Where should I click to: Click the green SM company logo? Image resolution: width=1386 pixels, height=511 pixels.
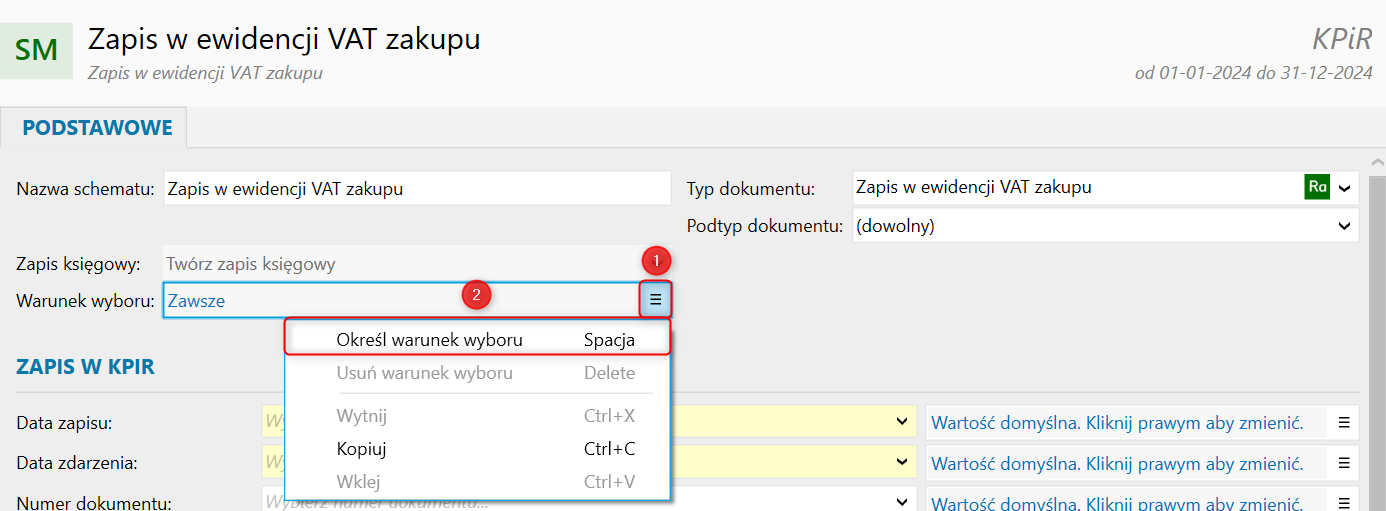[37, 49]
